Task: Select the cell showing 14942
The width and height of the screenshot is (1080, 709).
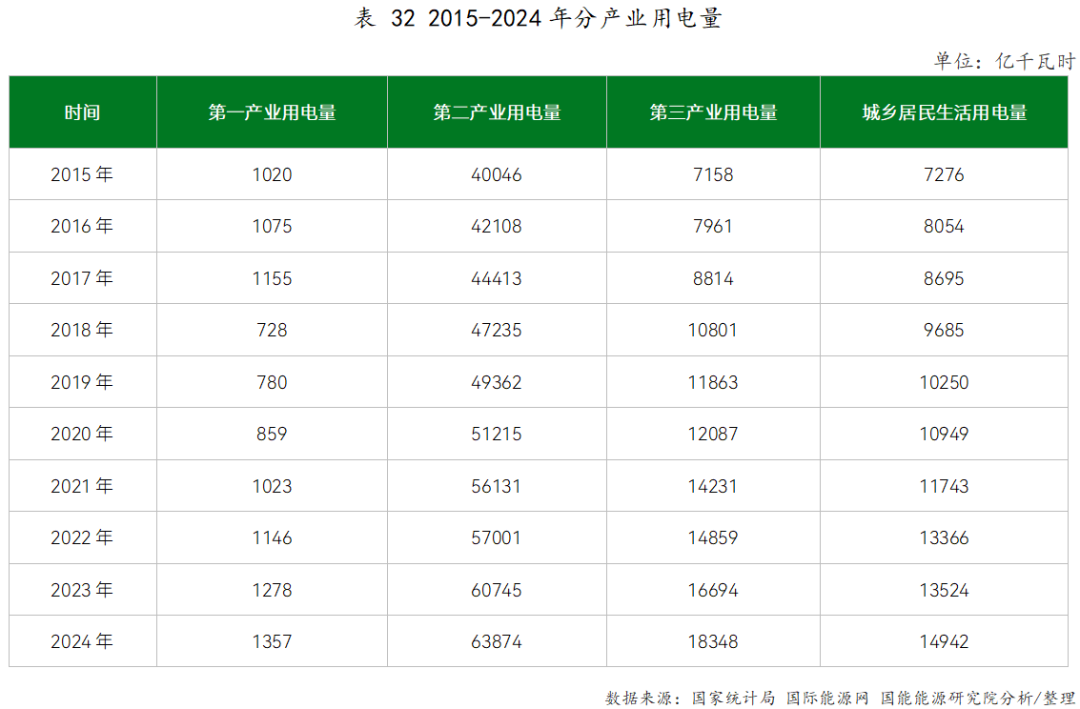Action: [944, 641]
